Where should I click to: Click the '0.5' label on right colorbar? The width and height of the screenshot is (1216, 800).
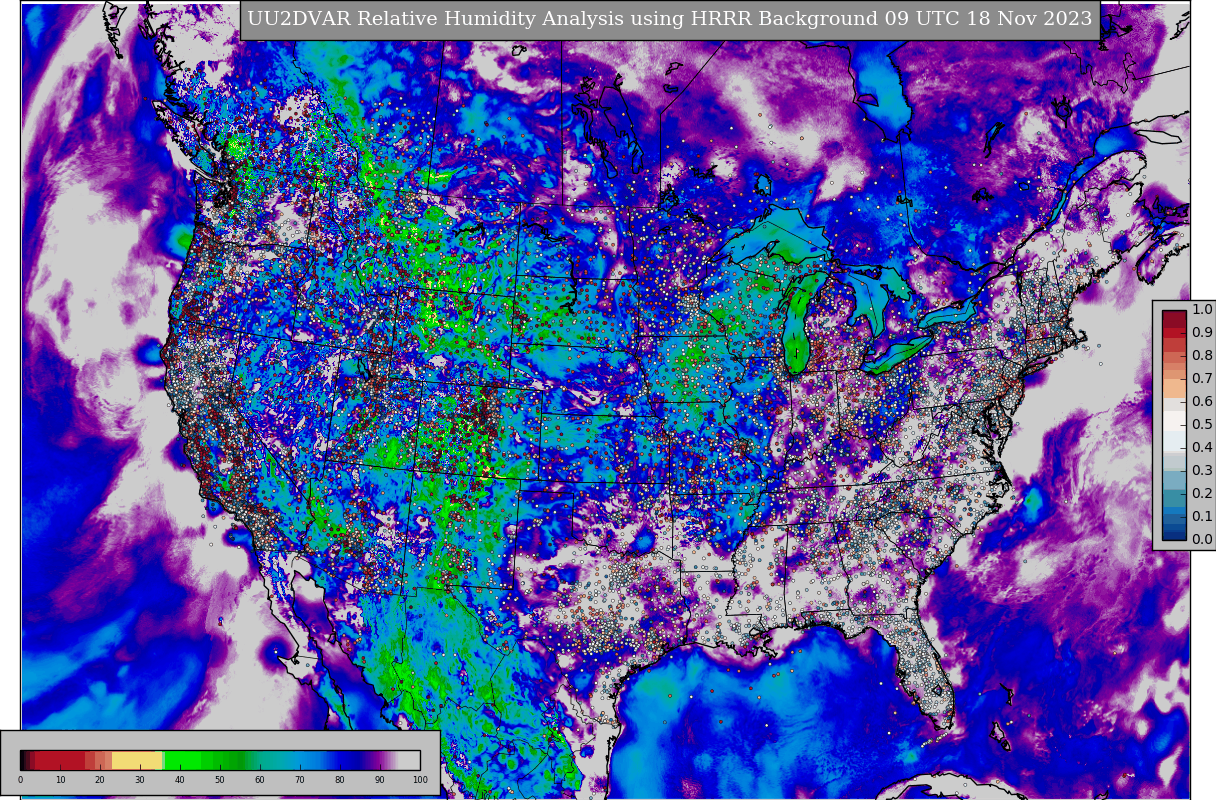pyautogui.click(x=1202, y=424)
